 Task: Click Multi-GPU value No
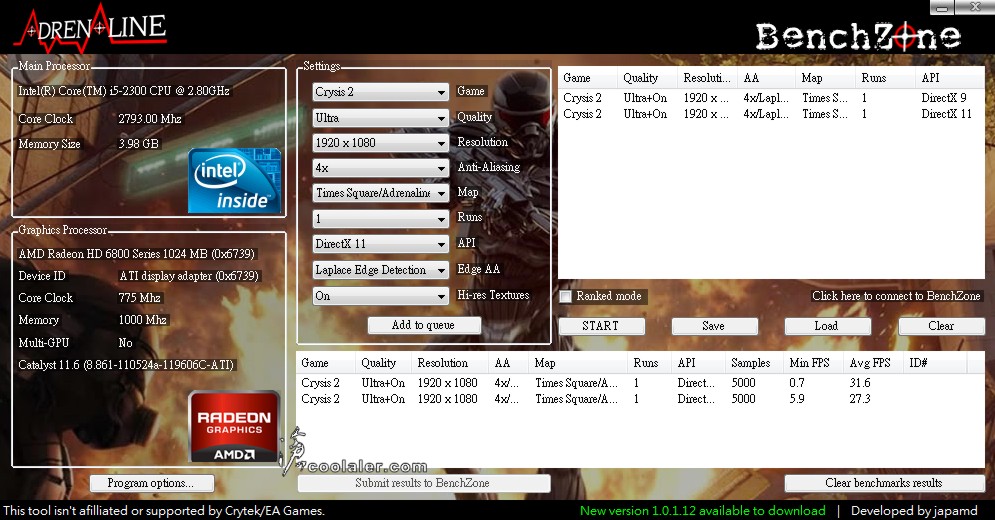(126, 343)
